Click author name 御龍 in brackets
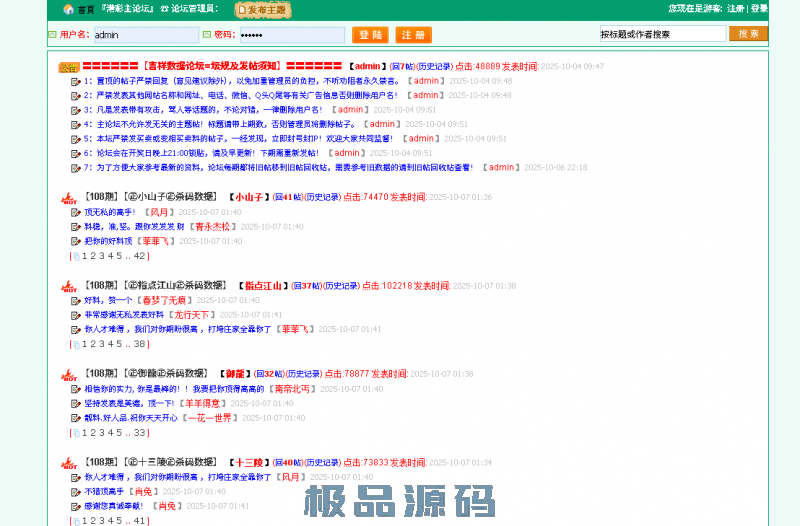 click(235, 374)
